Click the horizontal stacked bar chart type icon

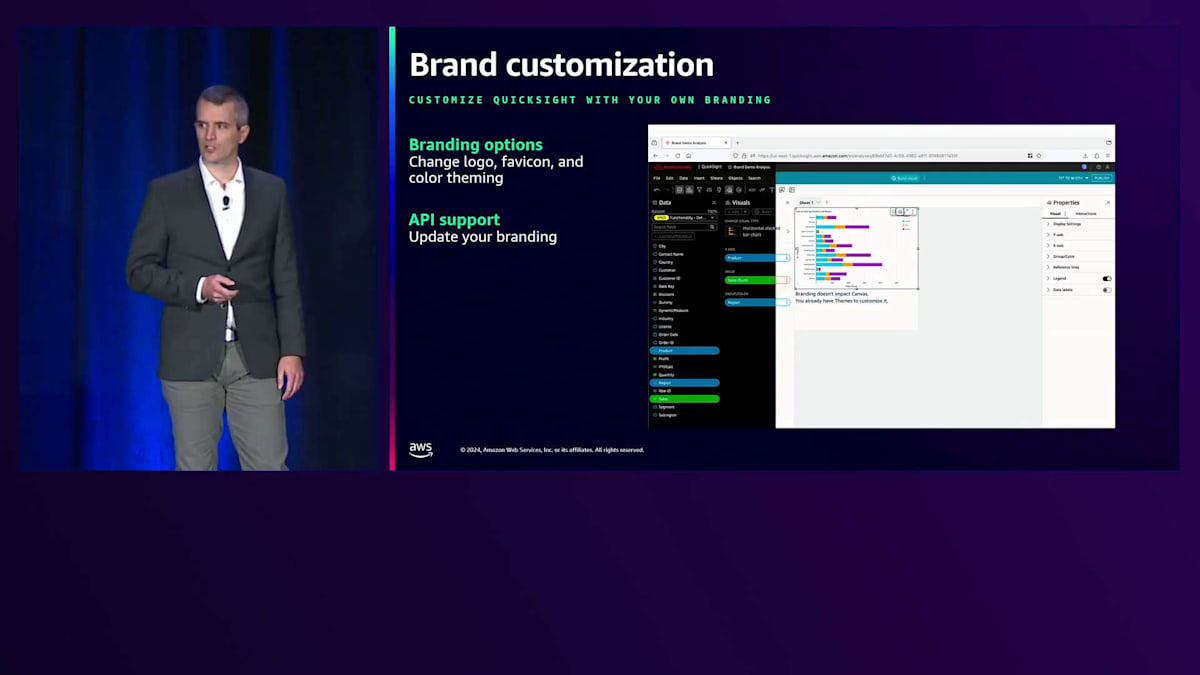point(733,231)
